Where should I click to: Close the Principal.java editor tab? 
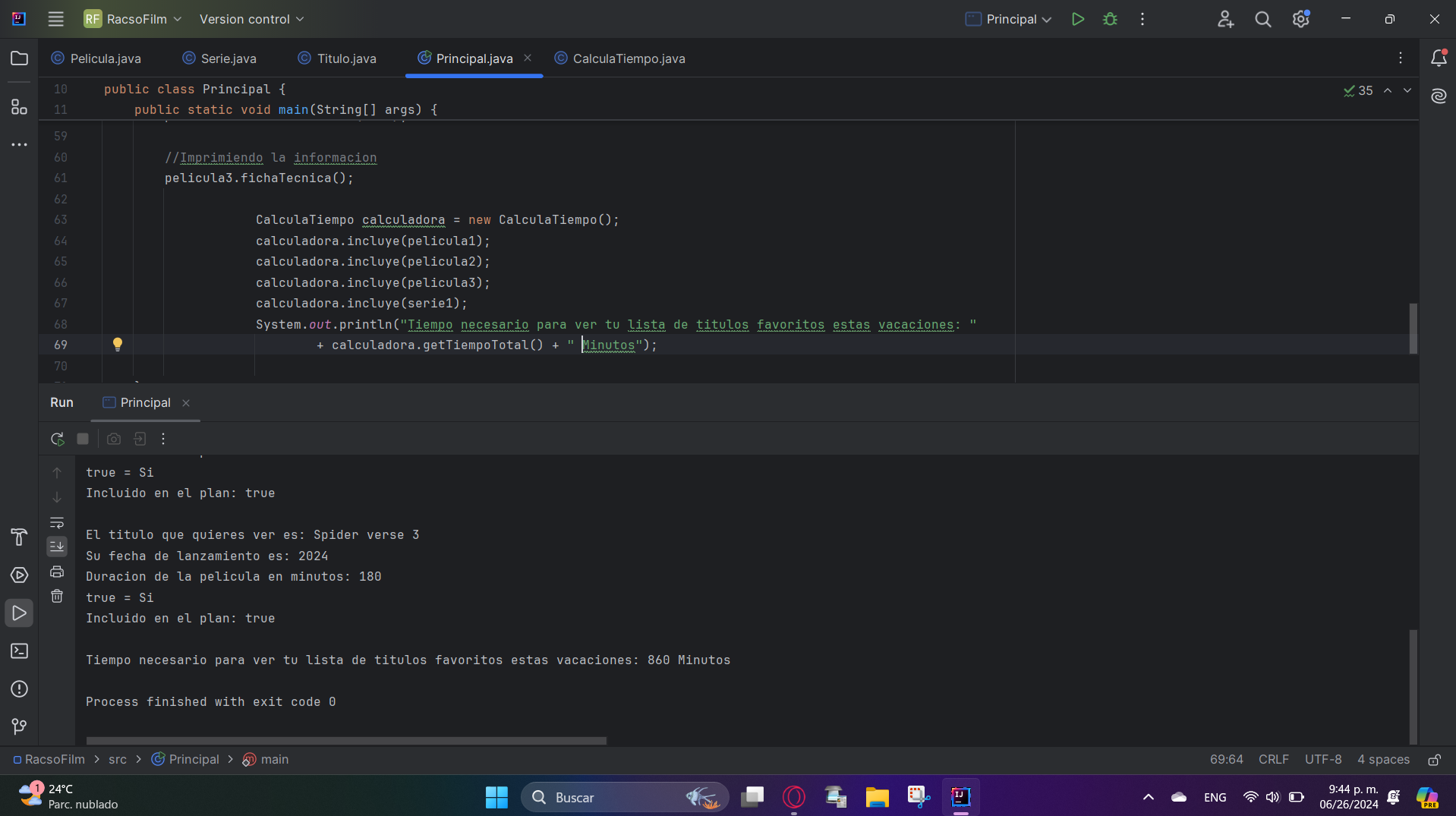(x=528, y=58)
